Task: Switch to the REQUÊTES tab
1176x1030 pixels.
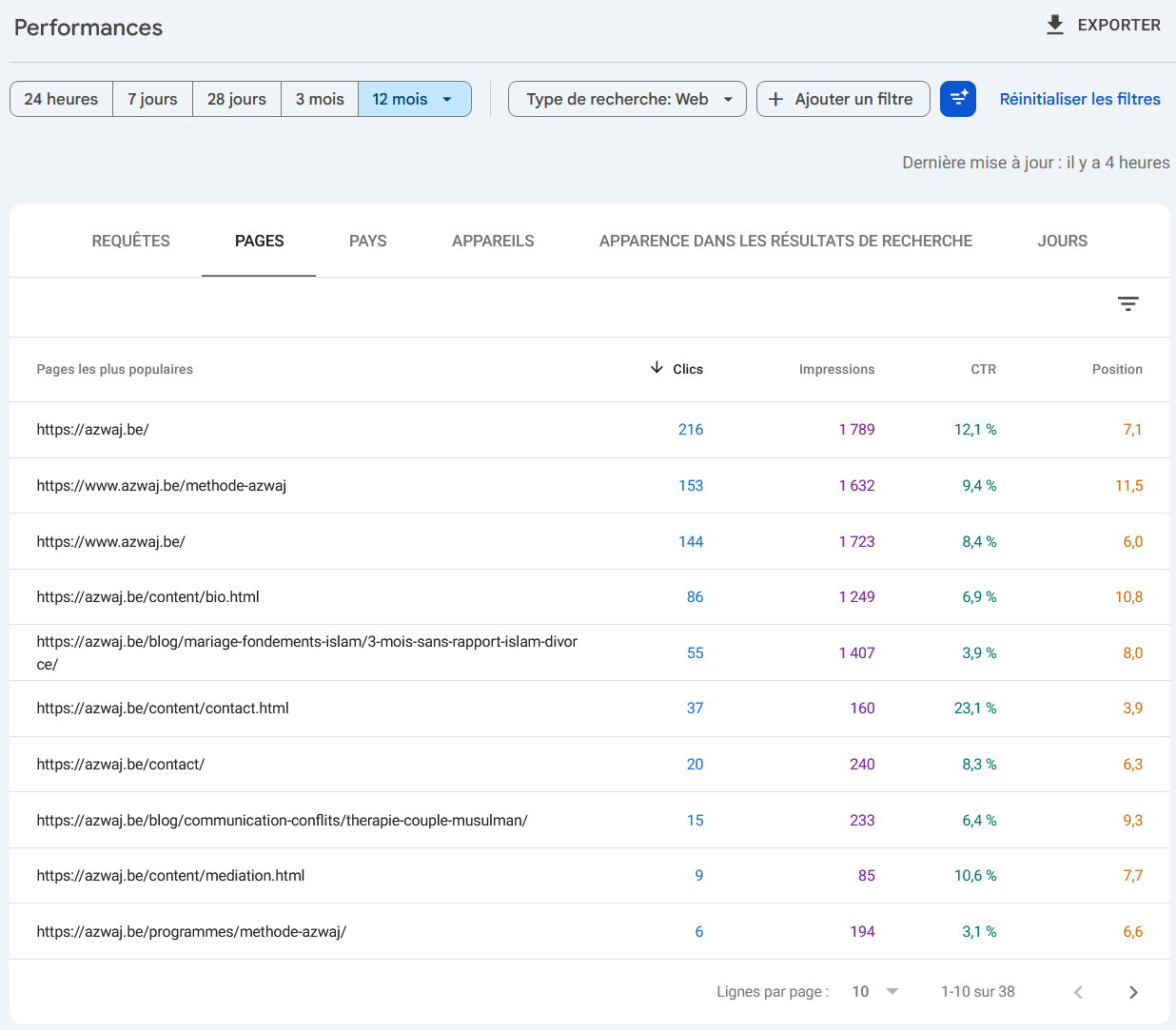Action: 130,241
